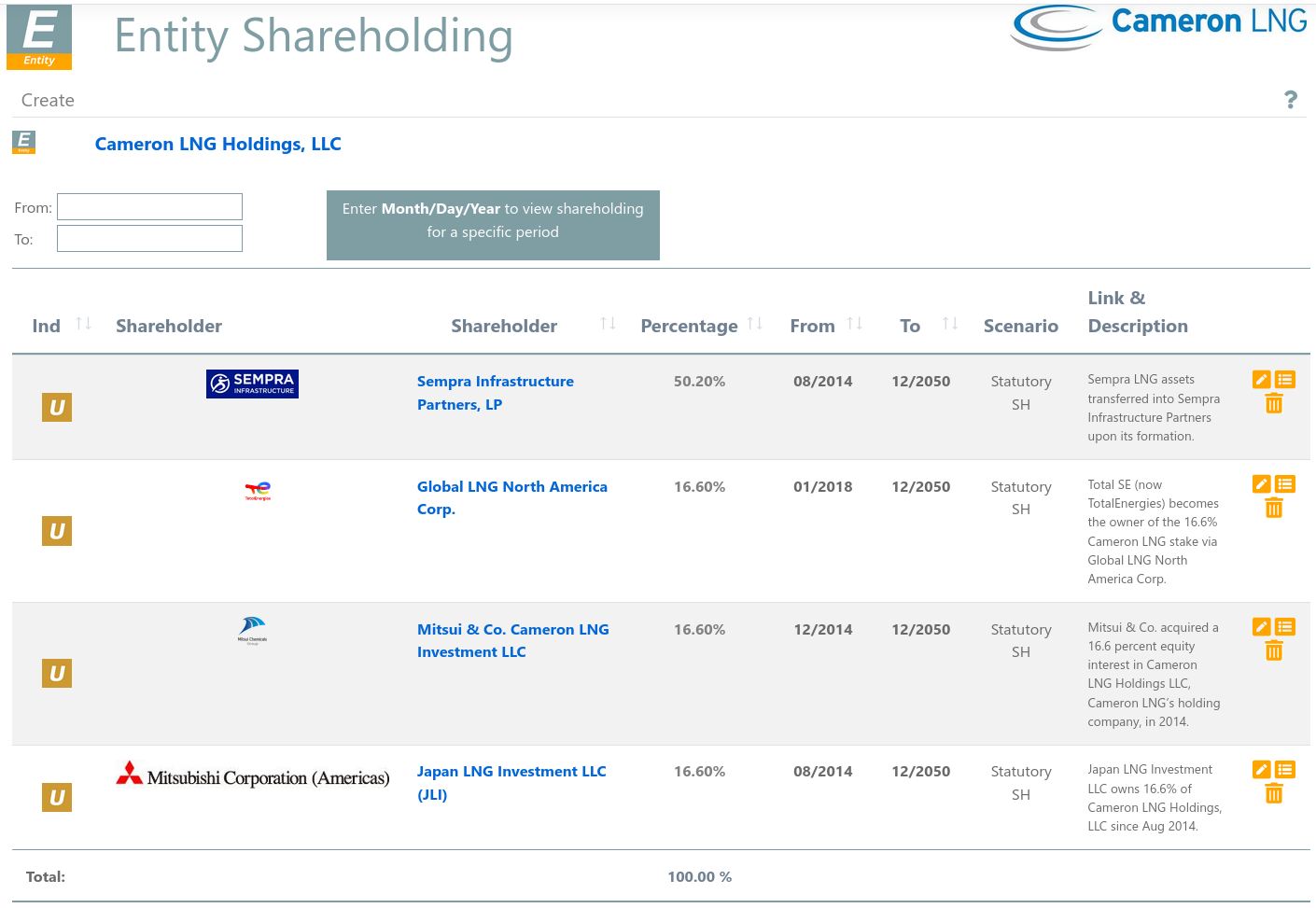The height and width of the screenshot is (908, 1316).
Task: Sort the table by Ind column
Action: 84,324
